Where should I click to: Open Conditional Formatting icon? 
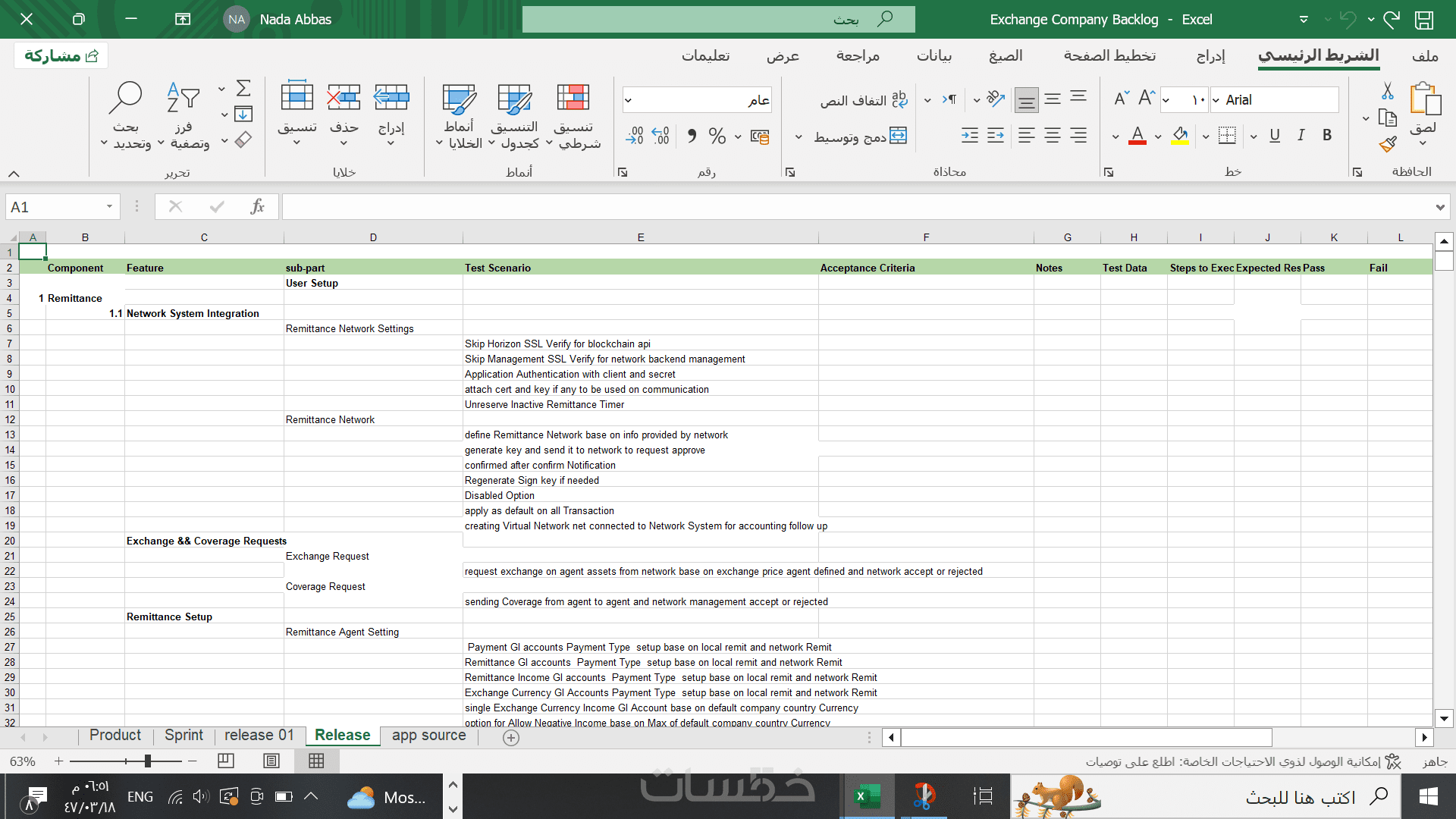click(x=573, y=99)
